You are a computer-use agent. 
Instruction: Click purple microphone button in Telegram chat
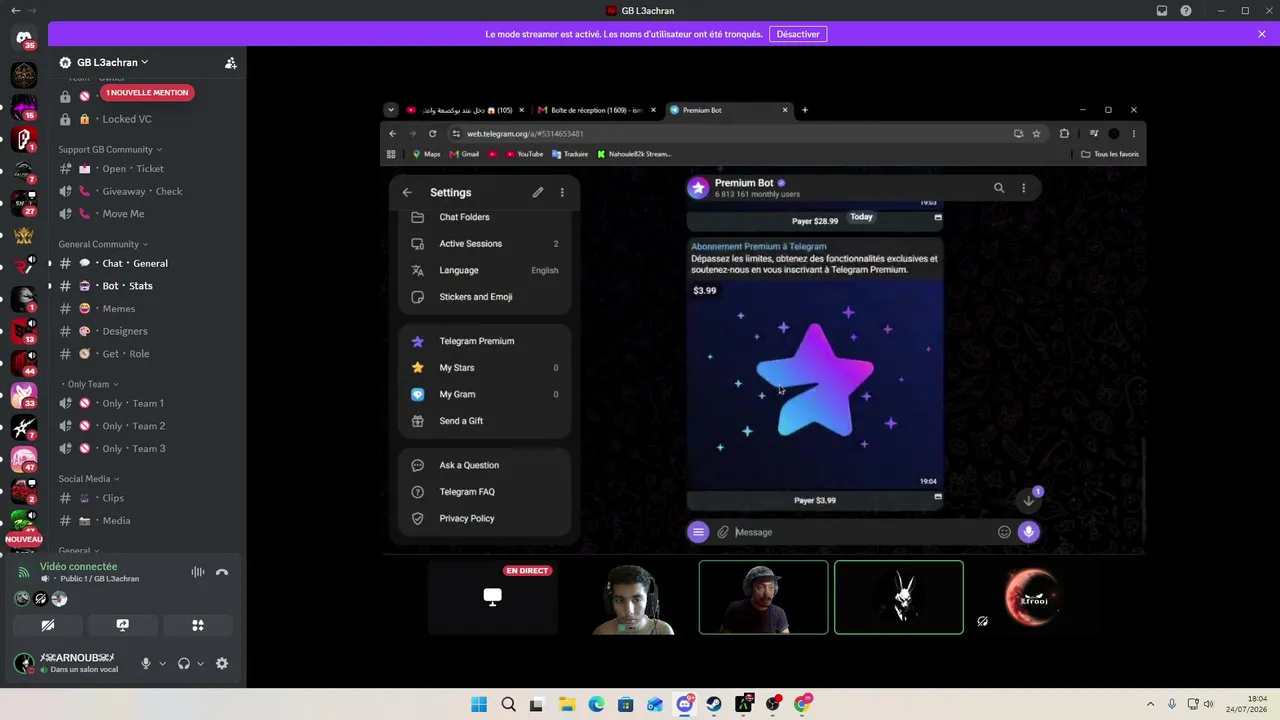point(1028,532)
